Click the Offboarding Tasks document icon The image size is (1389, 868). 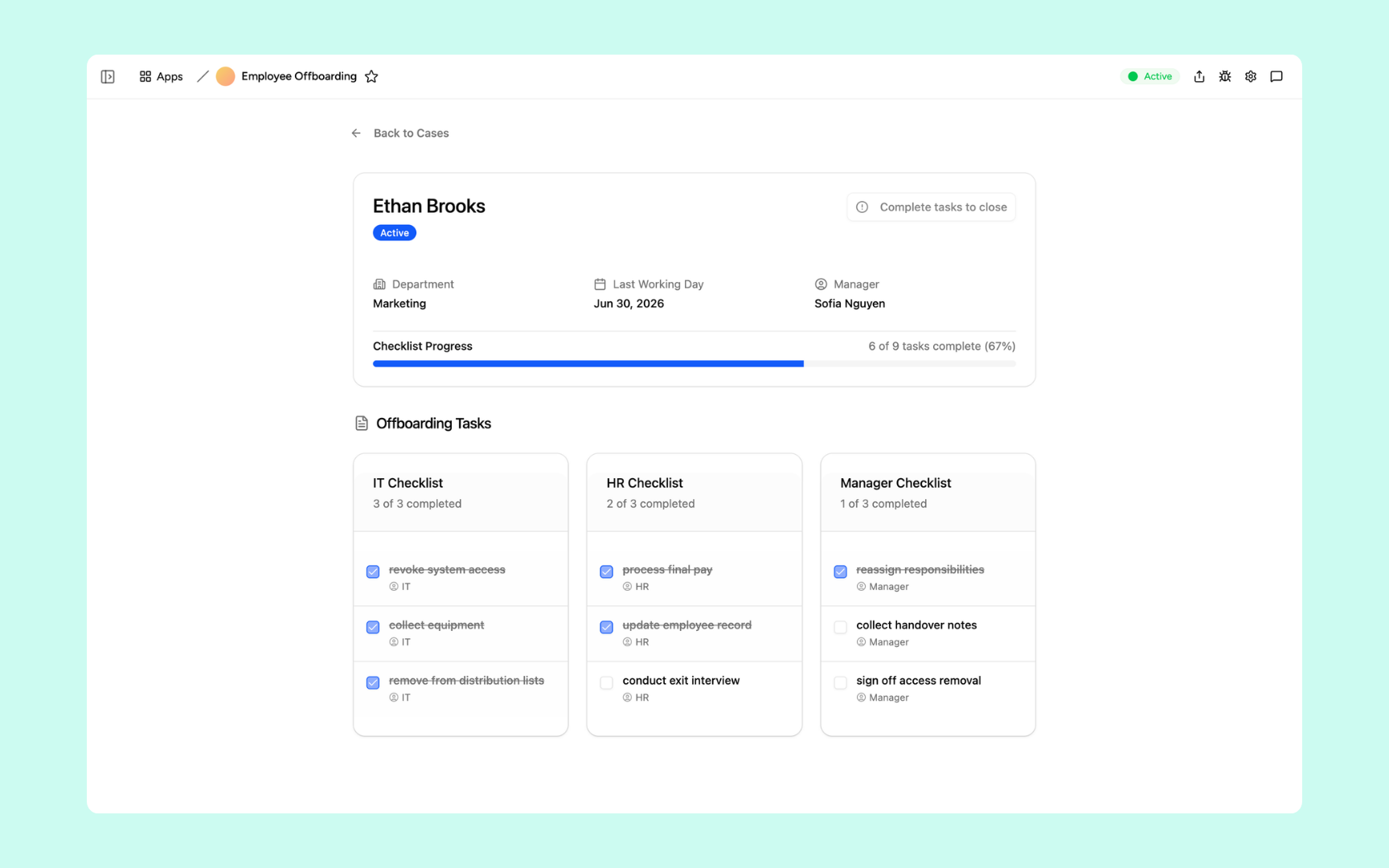click(362, 424)
